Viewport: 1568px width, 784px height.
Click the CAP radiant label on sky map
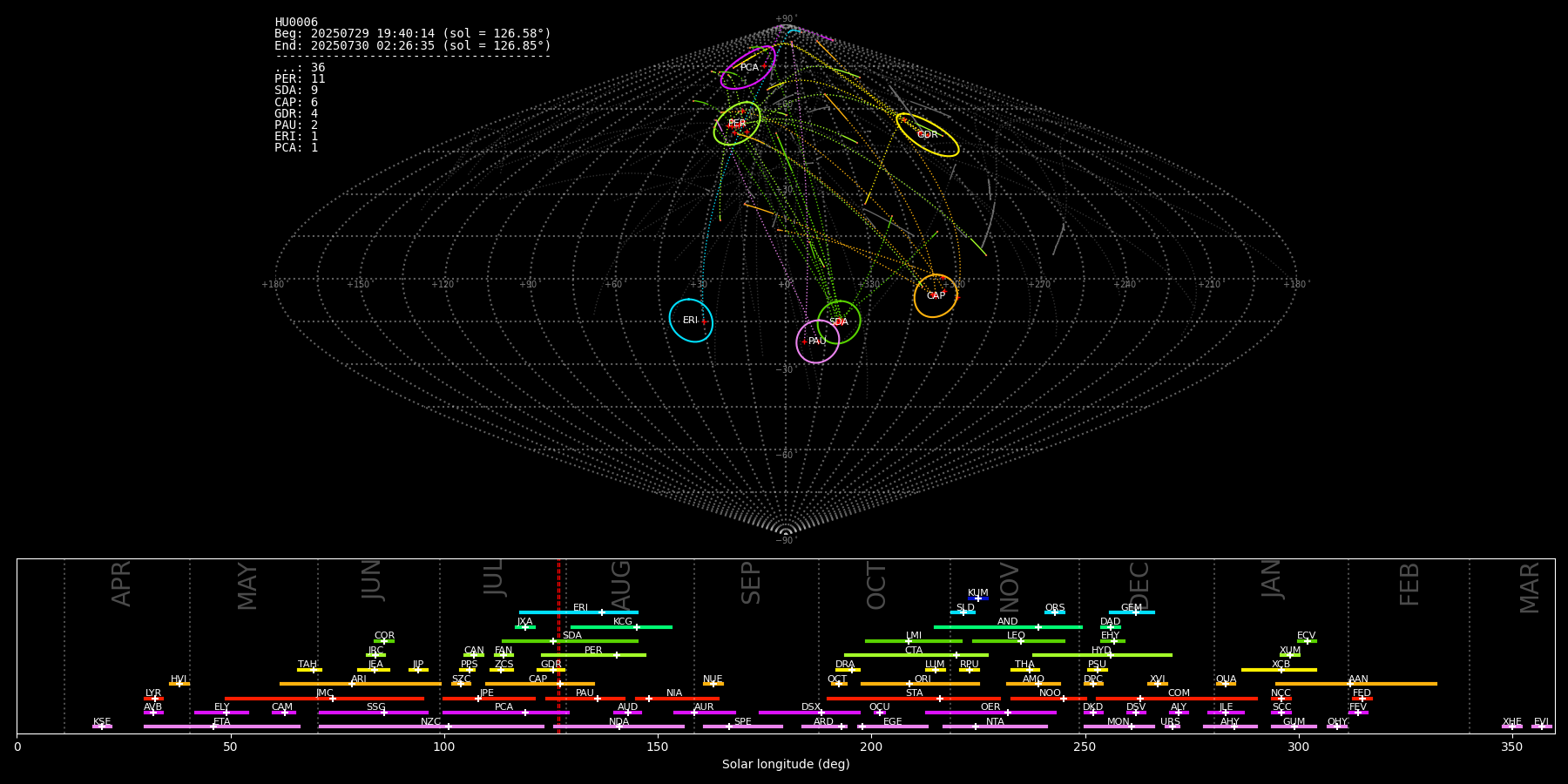pos(936,296)
